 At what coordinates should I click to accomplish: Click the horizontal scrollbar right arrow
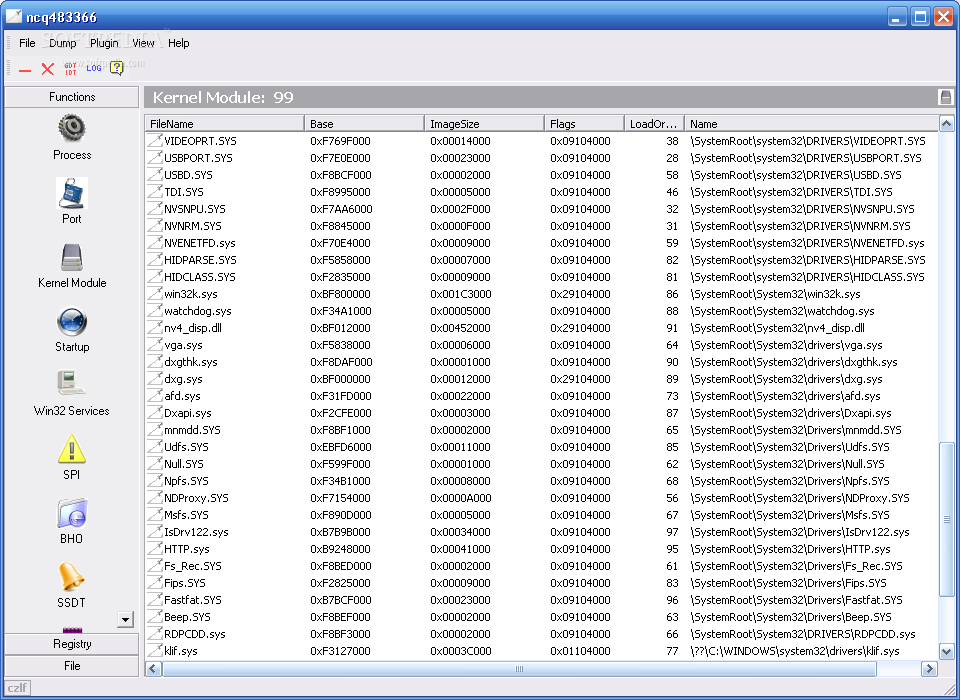click(x=929, y=669)
